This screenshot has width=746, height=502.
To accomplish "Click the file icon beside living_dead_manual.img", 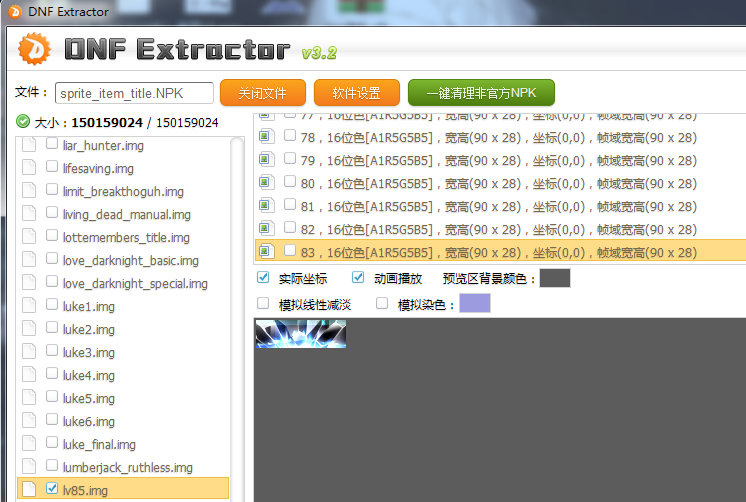I will (x=29, y=214).
